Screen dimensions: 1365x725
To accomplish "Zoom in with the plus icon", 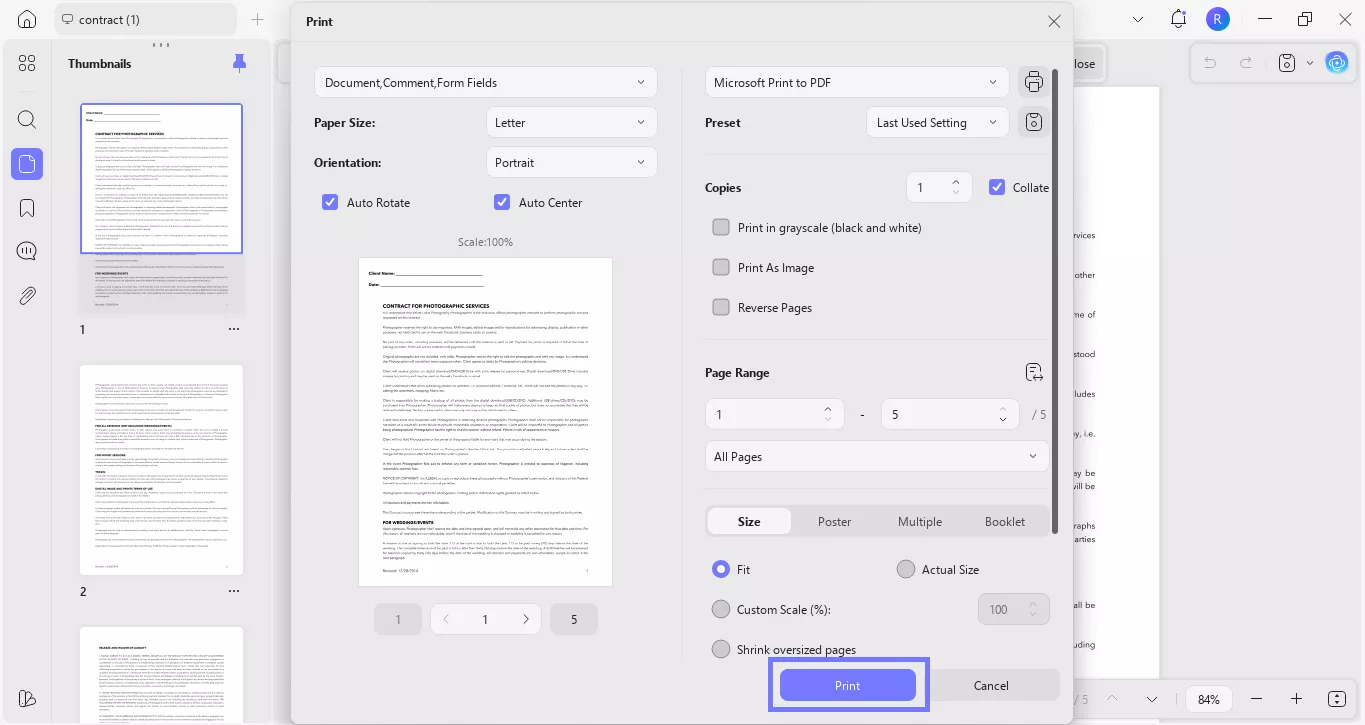I will [x=1296, y=699].
